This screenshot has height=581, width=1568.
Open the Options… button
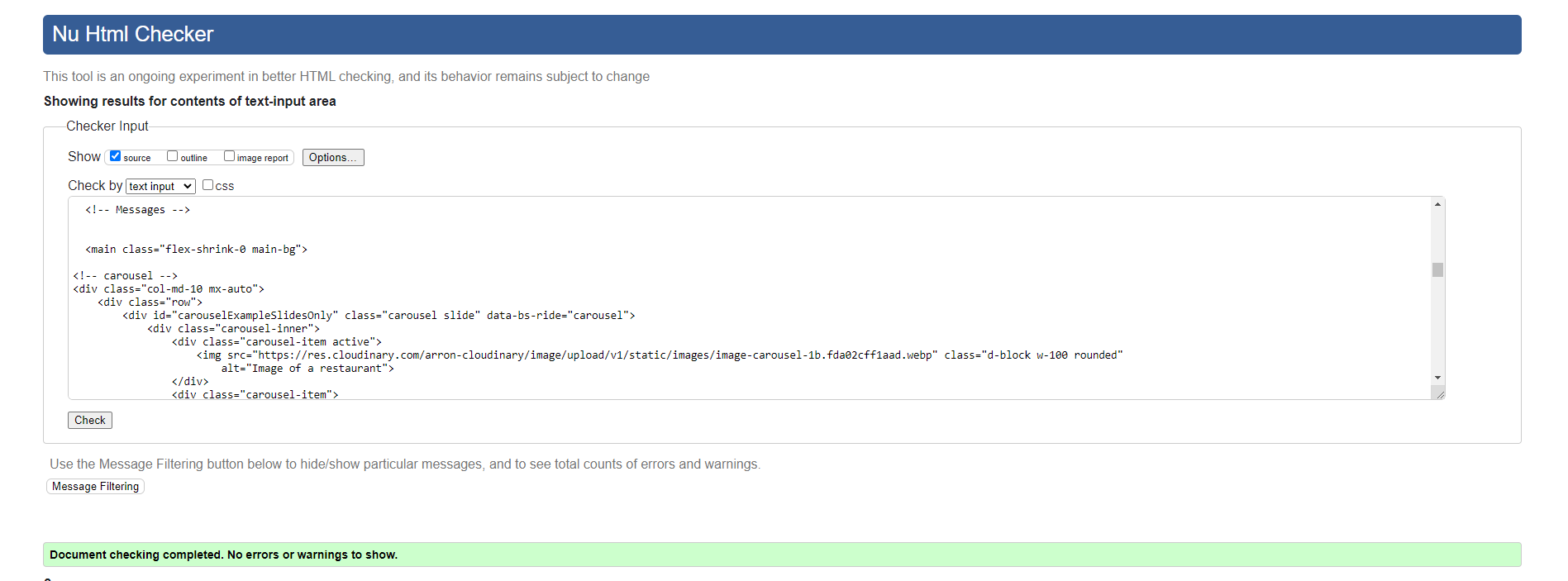tap(333, 157)
